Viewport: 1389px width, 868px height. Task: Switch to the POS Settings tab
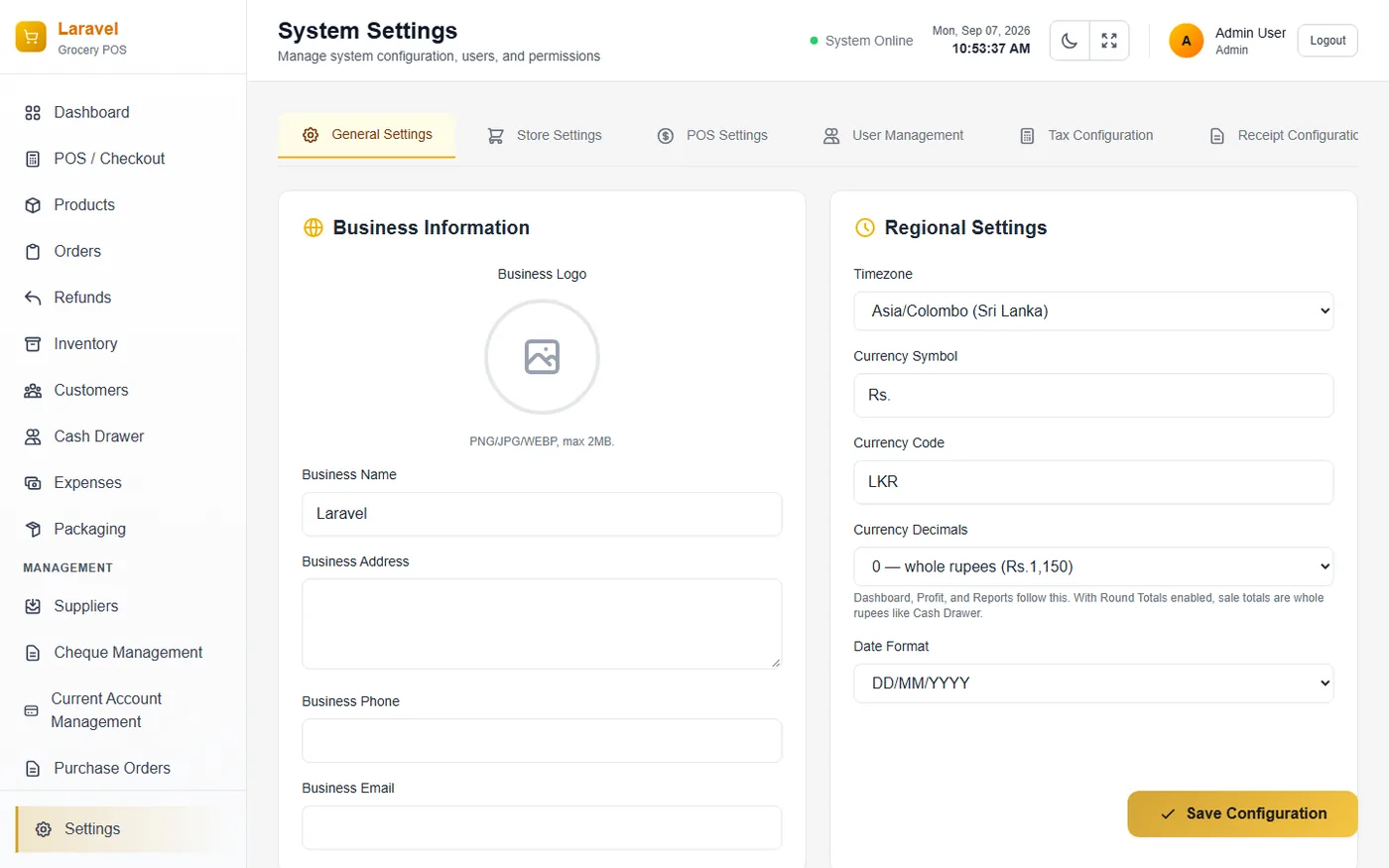click(x=712, y=136)
